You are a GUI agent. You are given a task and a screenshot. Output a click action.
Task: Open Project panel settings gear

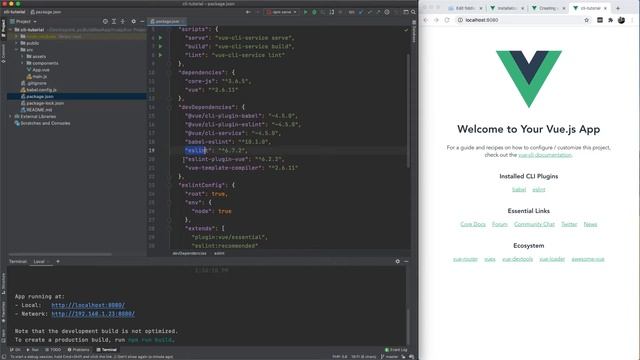click(x=133, y=21)
